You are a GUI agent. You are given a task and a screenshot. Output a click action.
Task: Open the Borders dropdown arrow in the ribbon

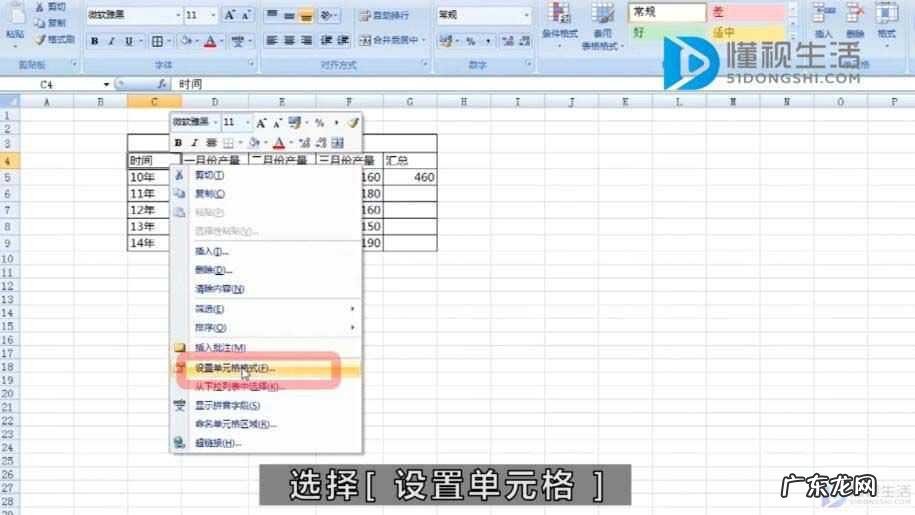click(x=169, y=41)
